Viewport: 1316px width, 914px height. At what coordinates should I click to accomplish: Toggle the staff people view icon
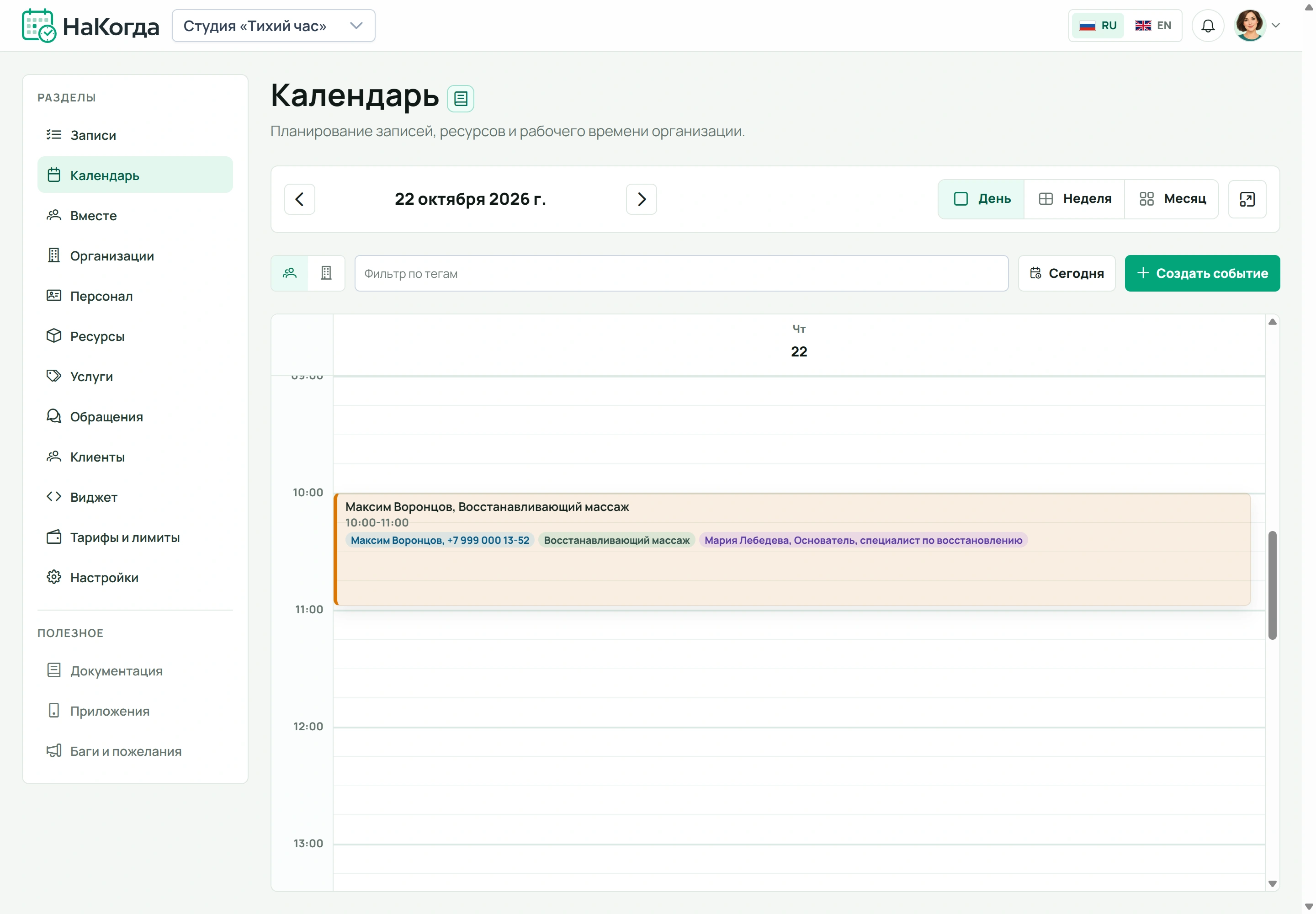tap(290, 273)
